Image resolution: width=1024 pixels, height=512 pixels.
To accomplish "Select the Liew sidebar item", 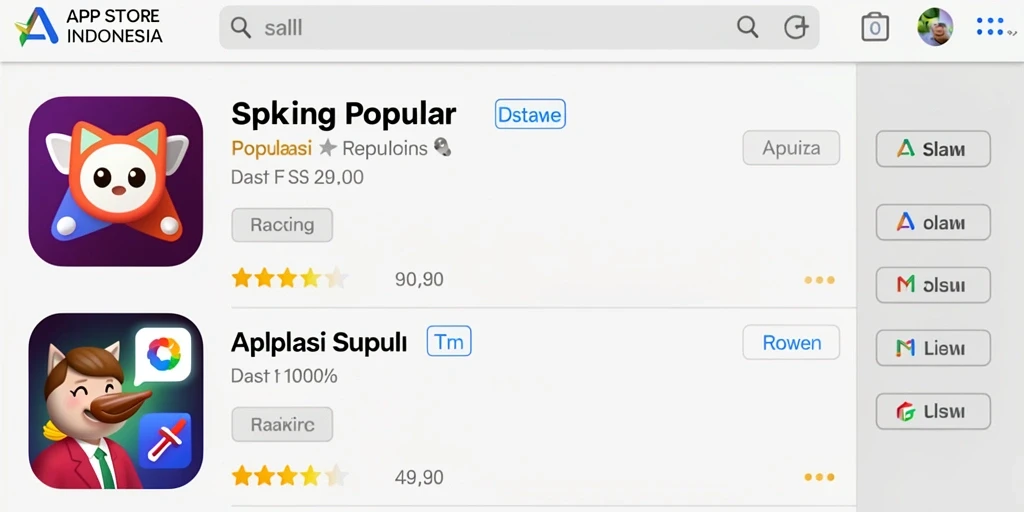I will click(933, 347).
